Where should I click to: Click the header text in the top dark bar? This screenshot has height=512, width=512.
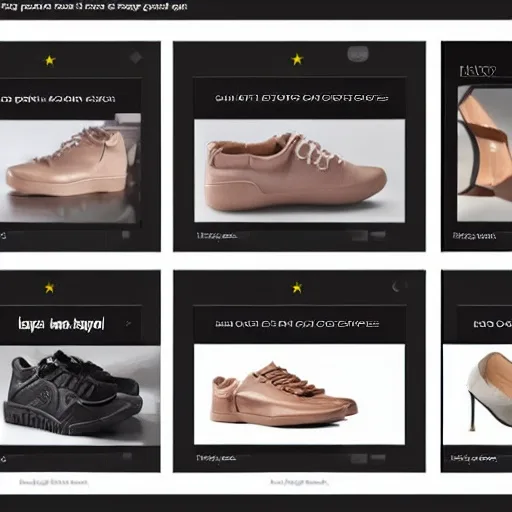point(94,7)
